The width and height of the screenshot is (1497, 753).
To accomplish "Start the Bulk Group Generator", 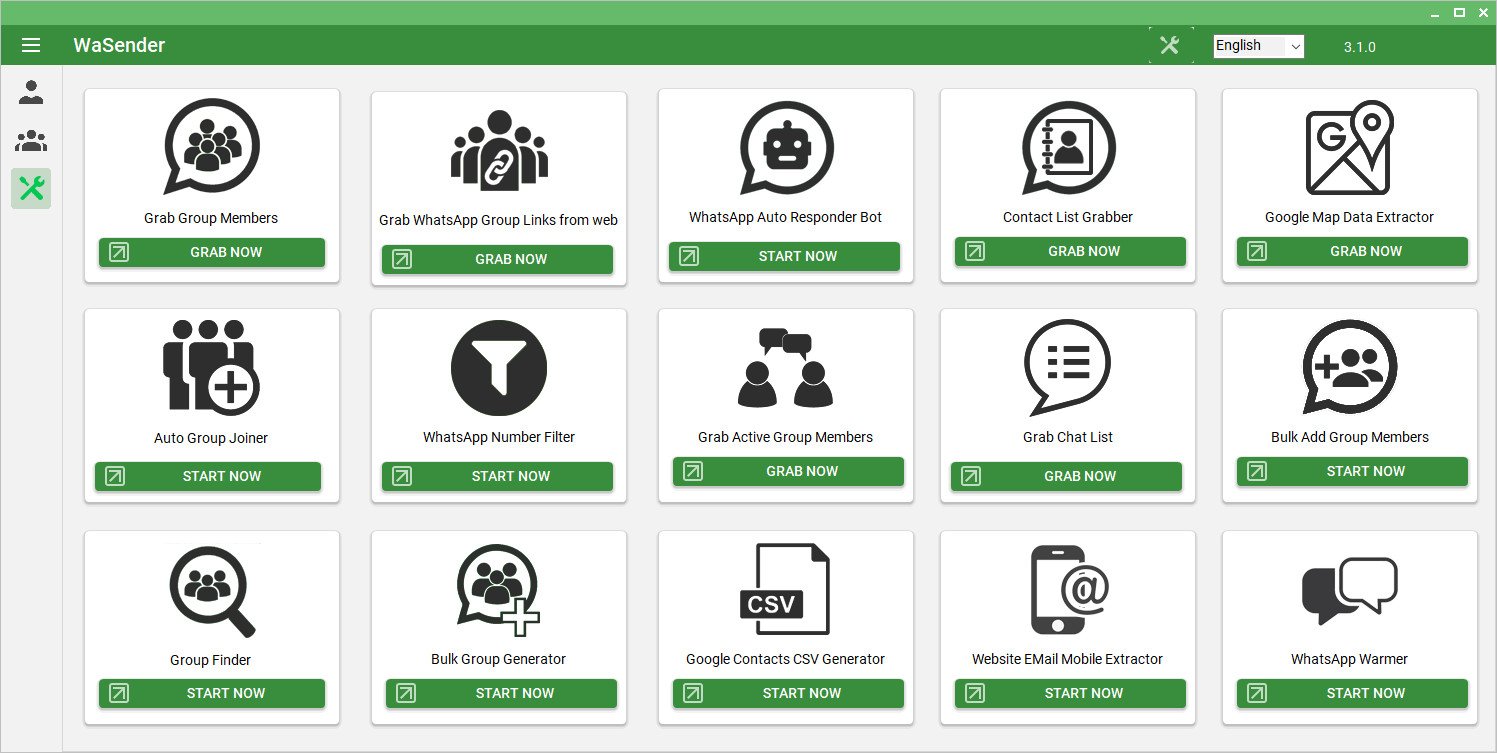I will (501, 693).
